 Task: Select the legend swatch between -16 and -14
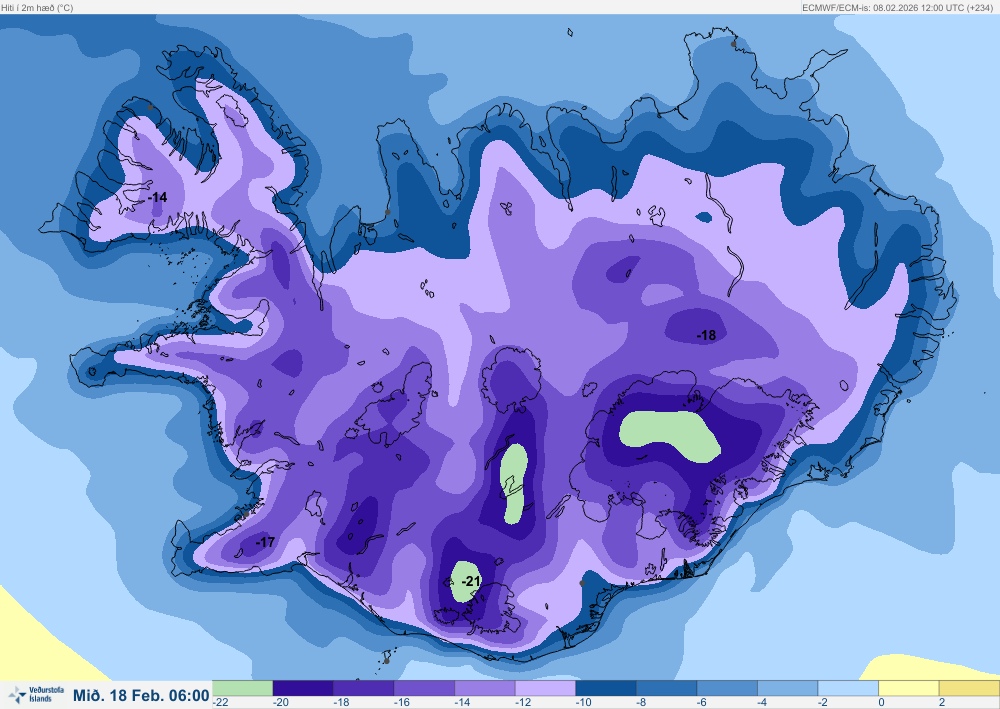tap(424, 688)
